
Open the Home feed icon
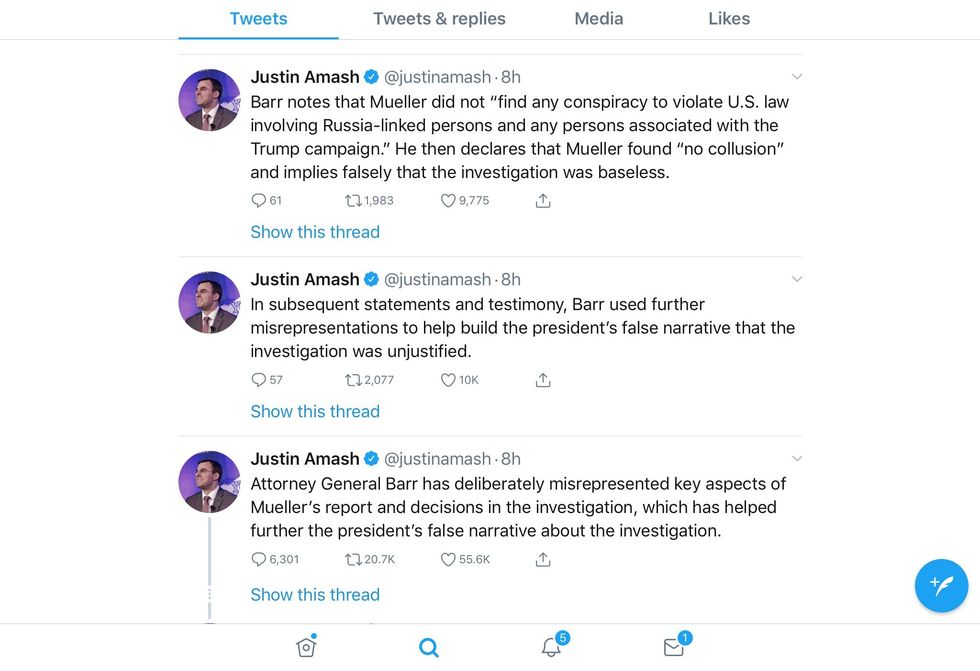pyautogui.click(x=306, y=647)
